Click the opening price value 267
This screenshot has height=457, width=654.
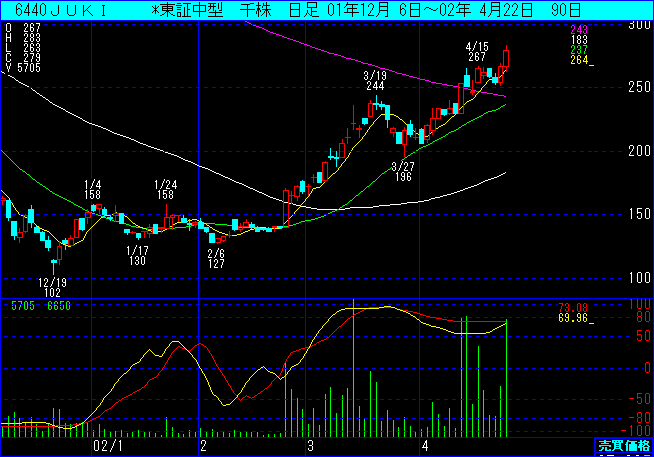(32, 28)
